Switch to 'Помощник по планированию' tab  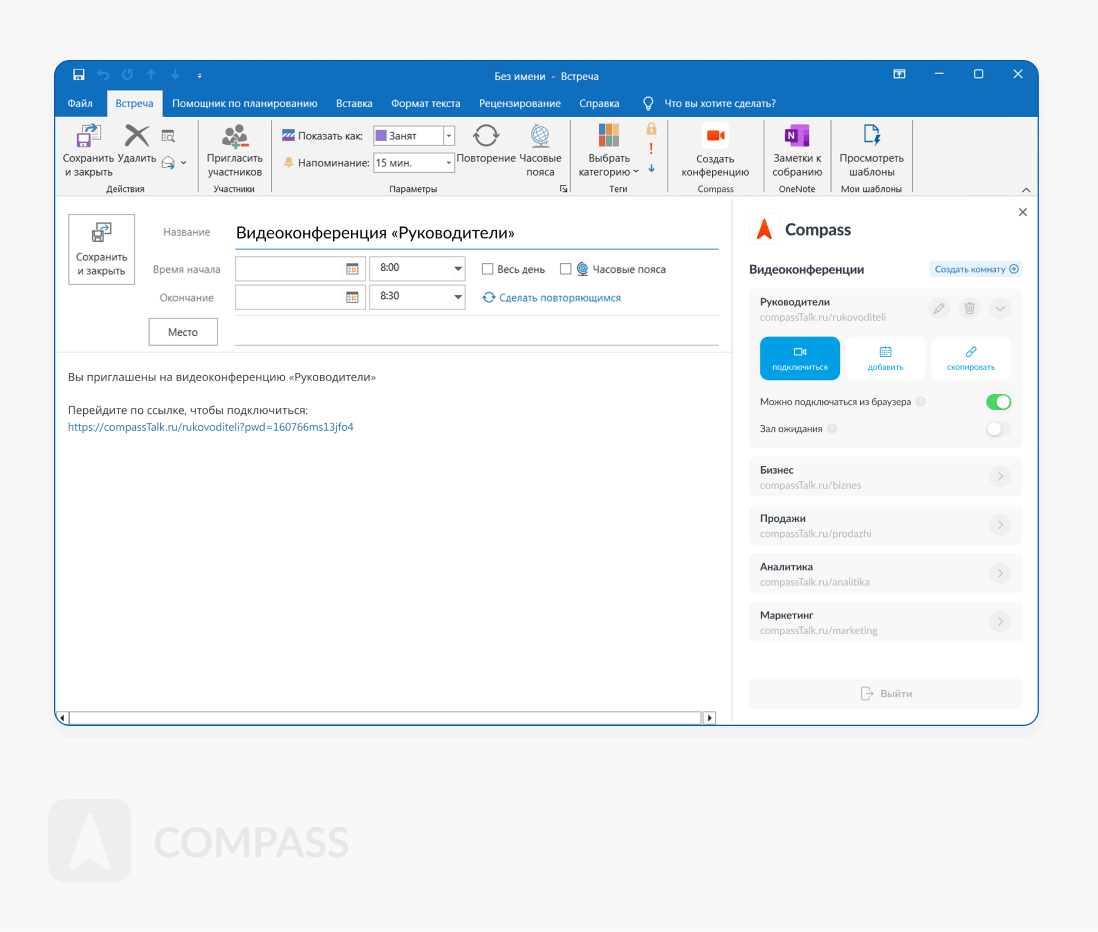[x=244, y=103]
